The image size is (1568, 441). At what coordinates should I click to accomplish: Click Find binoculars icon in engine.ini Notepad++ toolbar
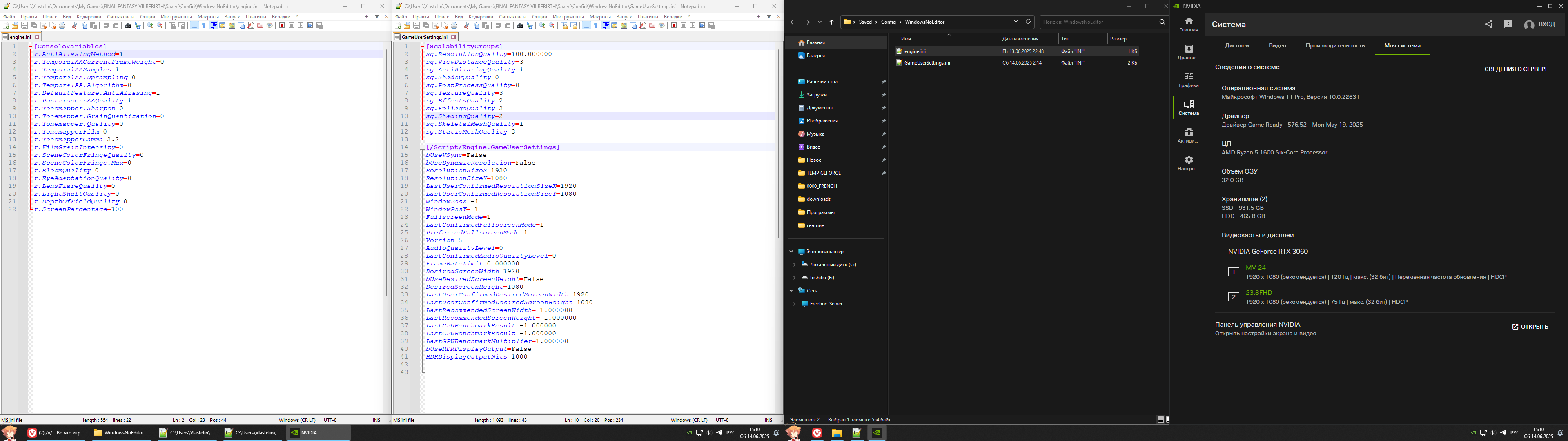(x=128, y=26)
